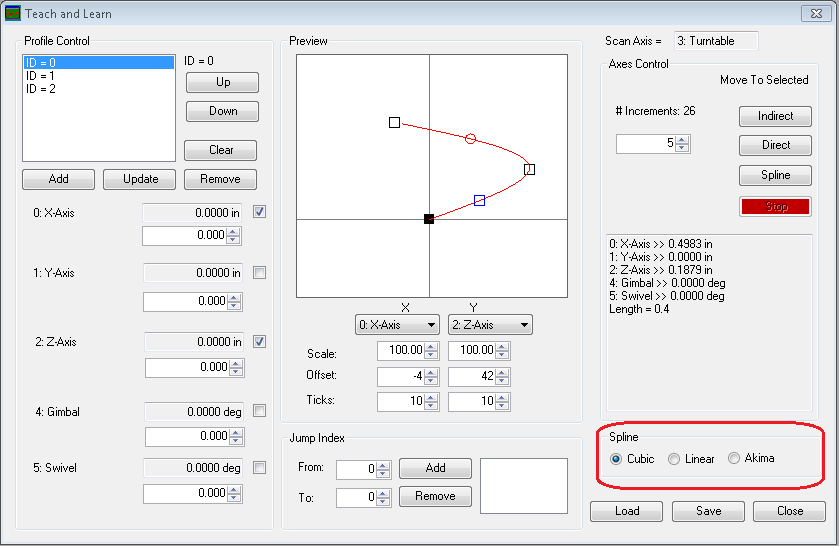The height and width of the screenshot is (546, 839).
Task: Select ID = 2 in the profile list
Action: tap(41, 89)
